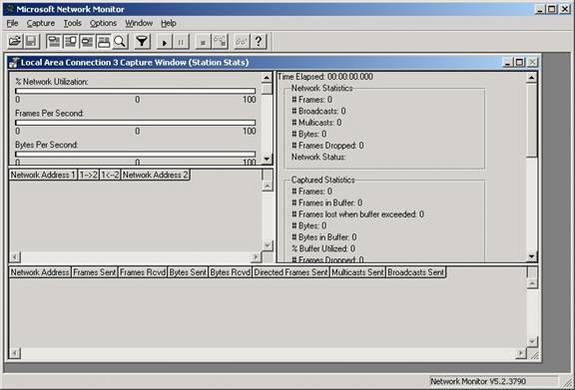This screenshot has width=575, height=390.
Task: Click the Display Captured Data glasses icon
Action: click(242, 41)
